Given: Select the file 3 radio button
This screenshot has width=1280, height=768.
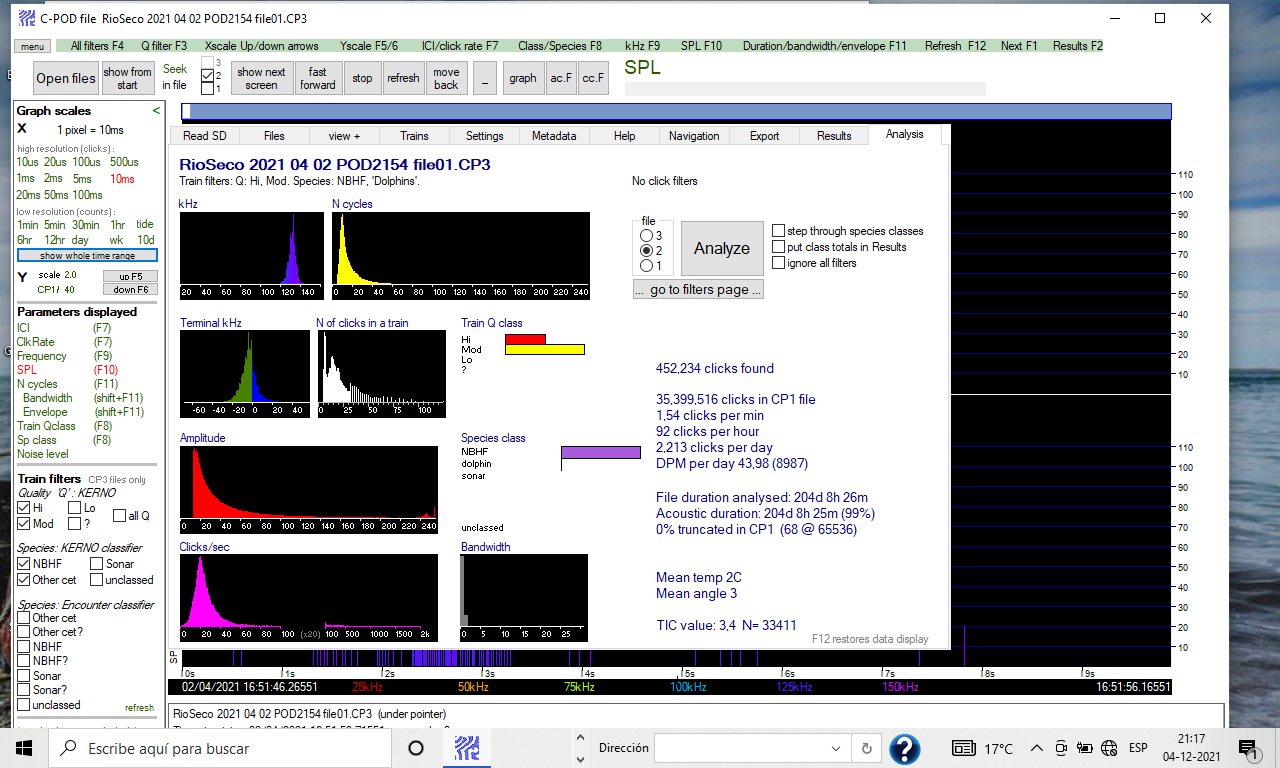Looking at the screenshot, I should [645, 235].
